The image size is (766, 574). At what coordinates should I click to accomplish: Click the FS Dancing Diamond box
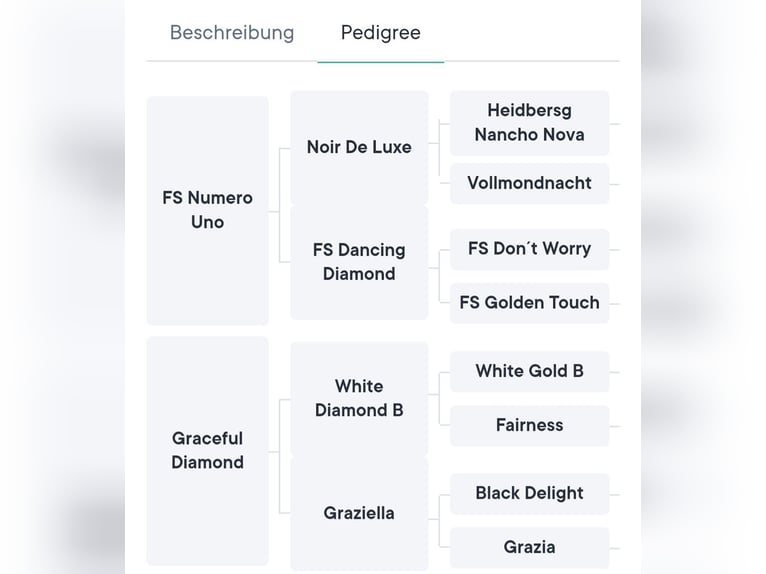359,262
